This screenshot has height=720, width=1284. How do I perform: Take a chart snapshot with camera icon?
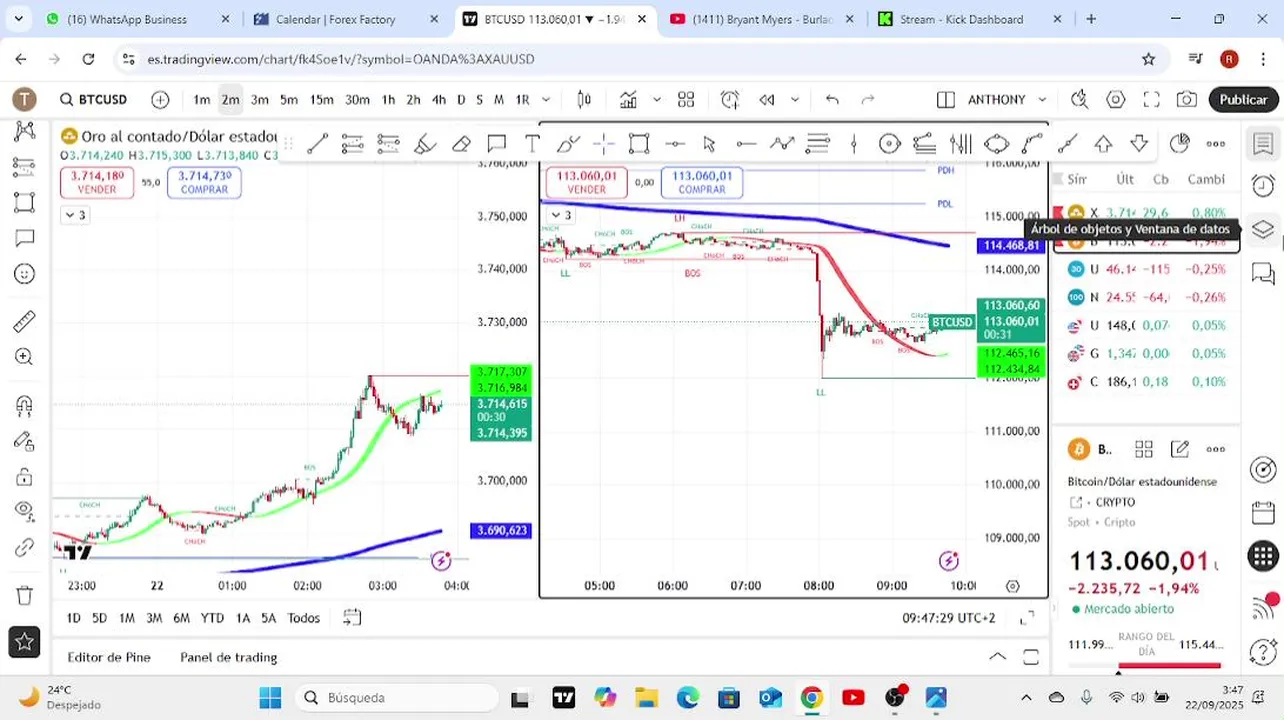click(x=1187, y=99)
